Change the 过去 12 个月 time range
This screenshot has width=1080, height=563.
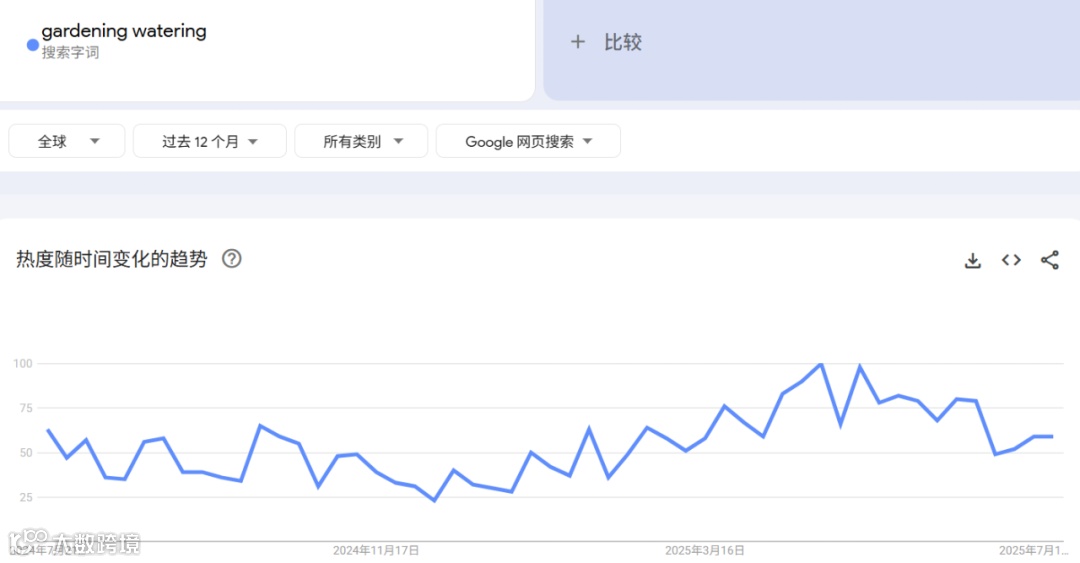[209, 141]
